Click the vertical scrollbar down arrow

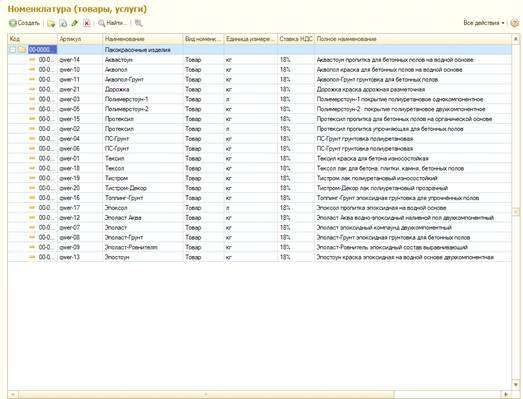pyautogui.click(x=516, y=384)
